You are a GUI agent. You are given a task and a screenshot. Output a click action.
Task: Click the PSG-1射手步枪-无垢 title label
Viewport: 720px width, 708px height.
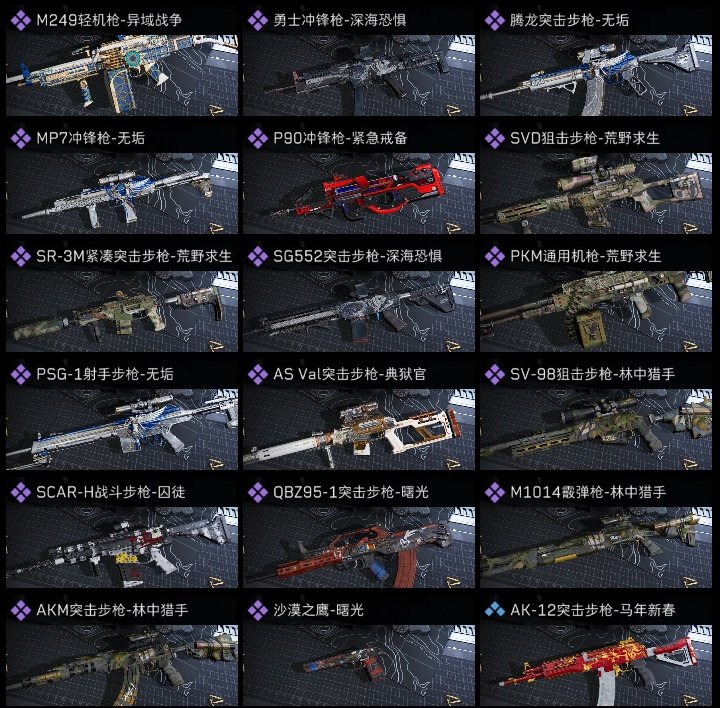coord(105,374)
